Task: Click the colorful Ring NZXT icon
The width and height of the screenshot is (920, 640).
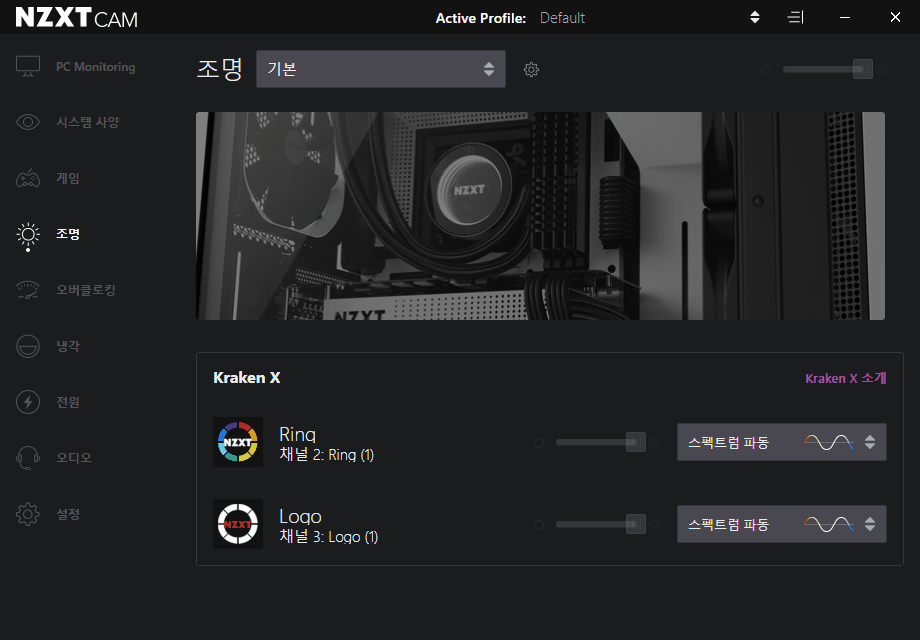Action: [238, 442]
